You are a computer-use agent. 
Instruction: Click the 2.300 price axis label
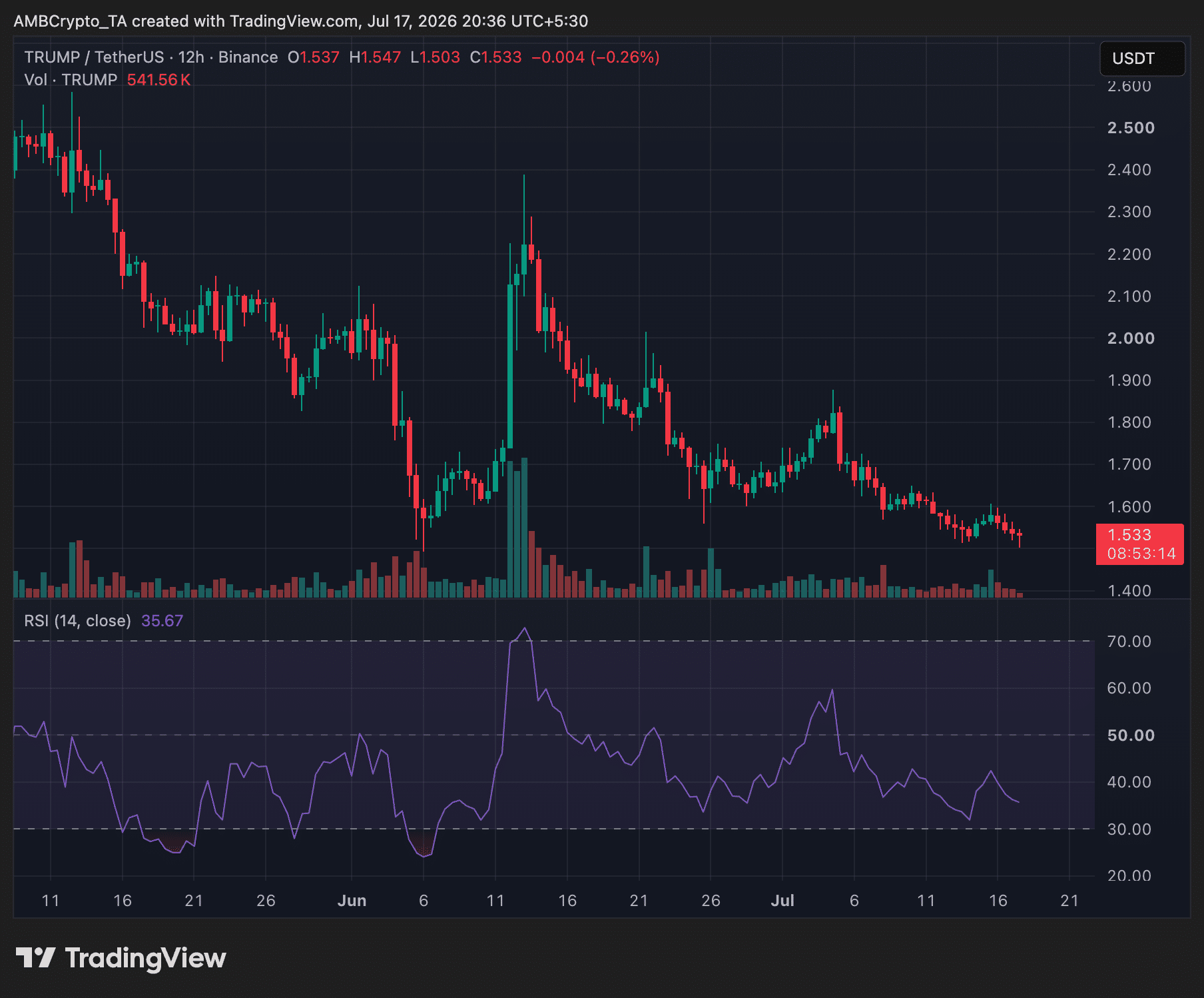coord(1129,212)
